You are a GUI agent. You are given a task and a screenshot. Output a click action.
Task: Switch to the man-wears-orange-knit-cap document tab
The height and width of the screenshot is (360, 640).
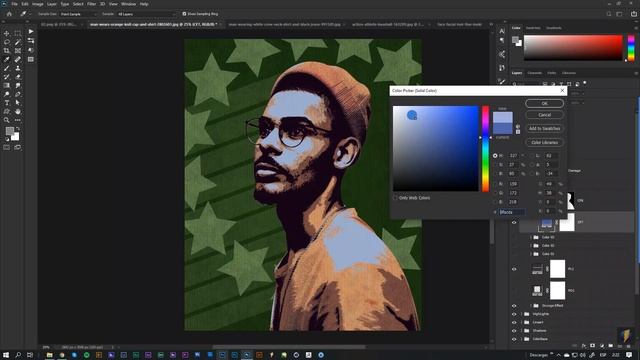(x=153, y=24)
